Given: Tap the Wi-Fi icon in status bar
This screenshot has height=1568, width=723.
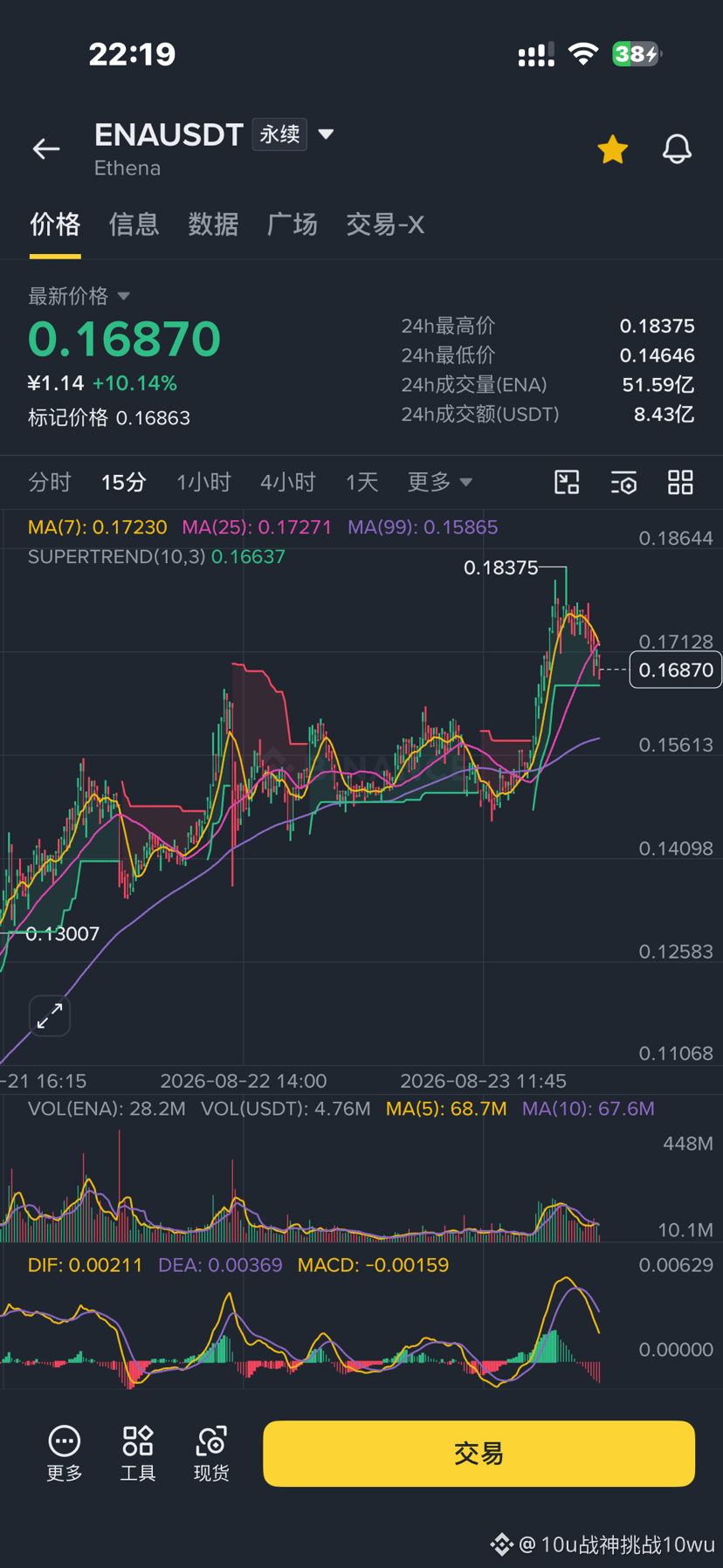Looking at the screenshot, I should point(582,54).
